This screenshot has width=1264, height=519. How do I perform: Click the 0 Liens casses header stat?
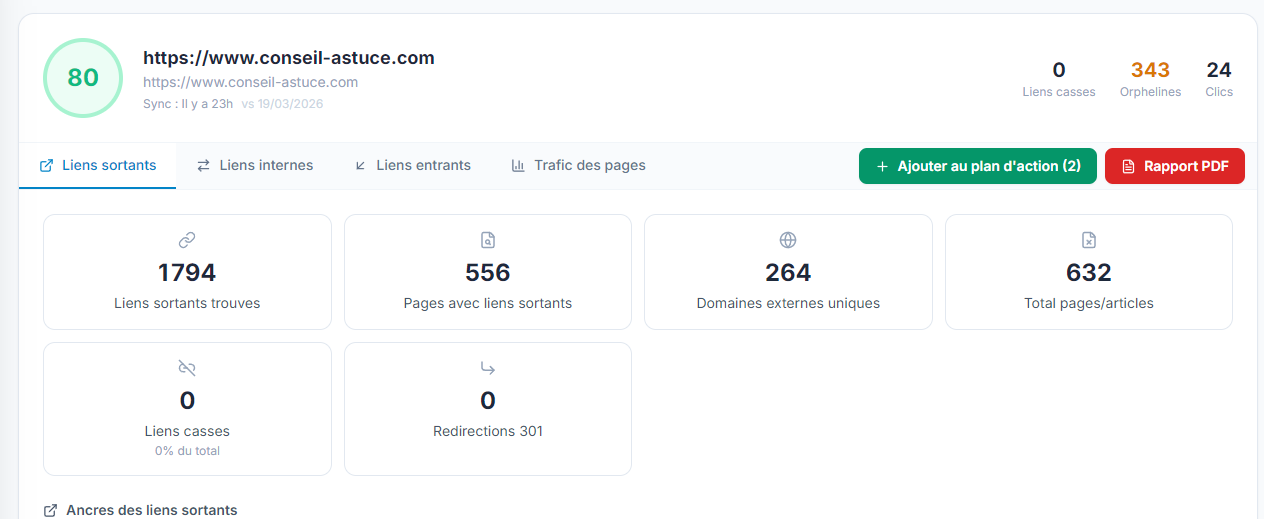[1059, 79]
